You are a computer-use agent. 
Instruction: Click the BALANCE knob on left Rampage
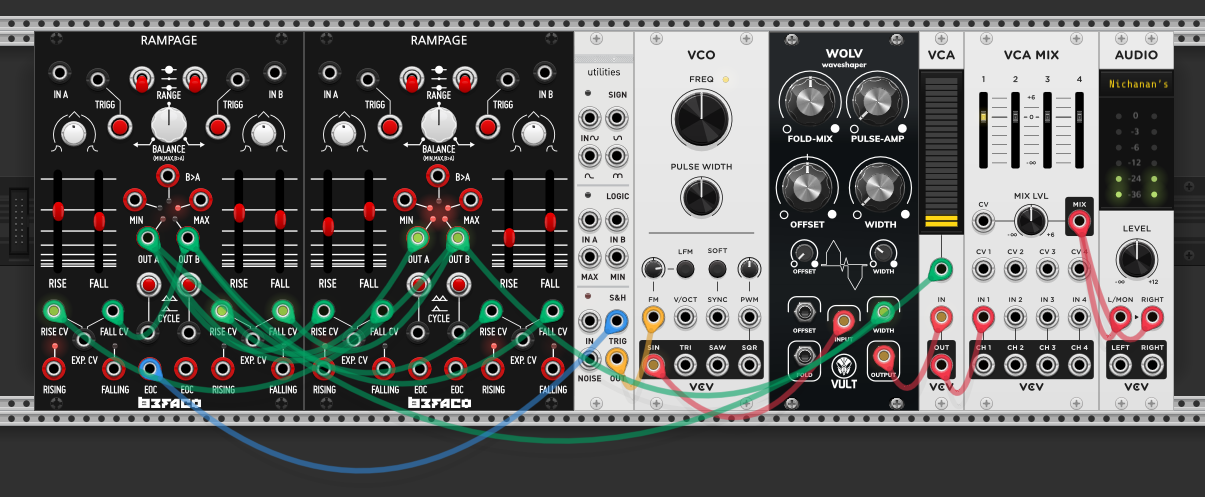(169, 124)
